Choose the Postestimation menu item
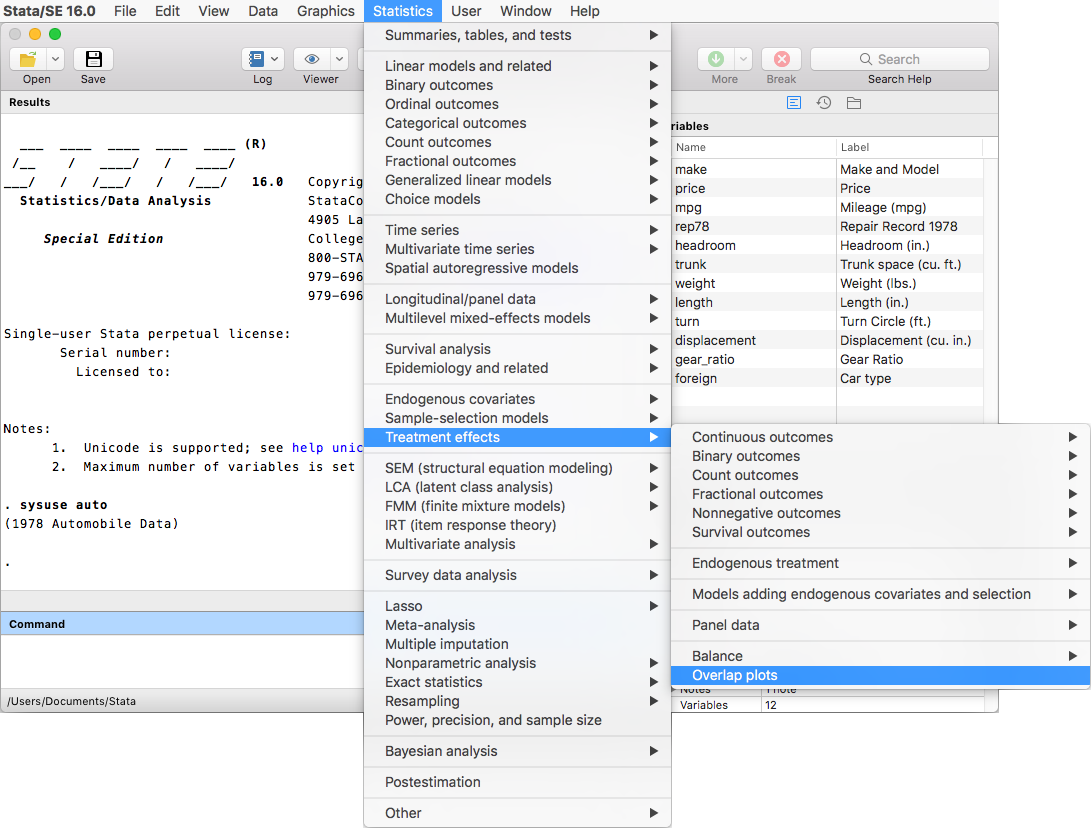This screenshot has height=828, width=1091. [517, 782]
